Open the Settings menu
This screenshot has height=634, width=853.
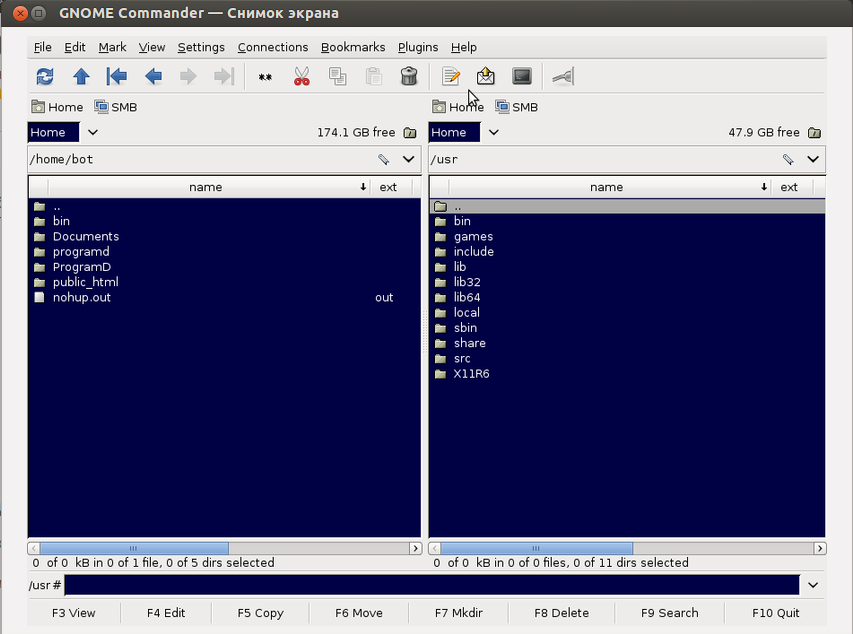[201, 47]
